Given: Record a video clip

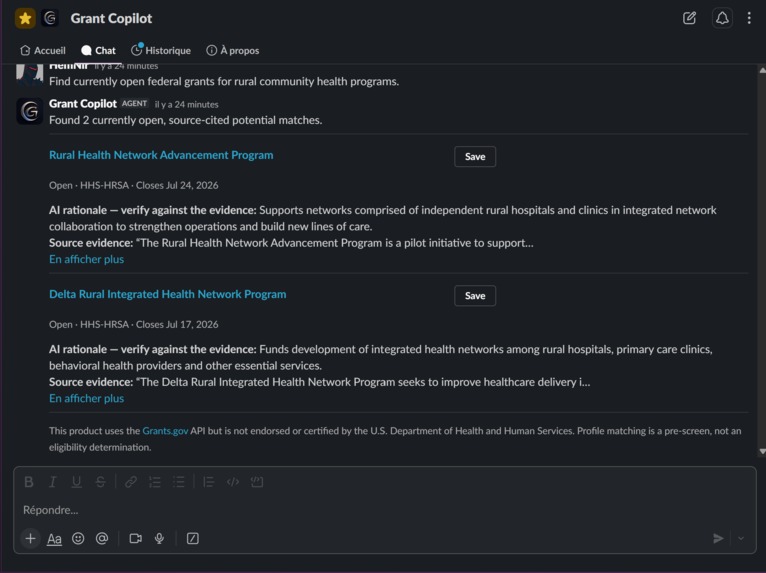Looking at the screenshot, I should click(x=135, y=538).
